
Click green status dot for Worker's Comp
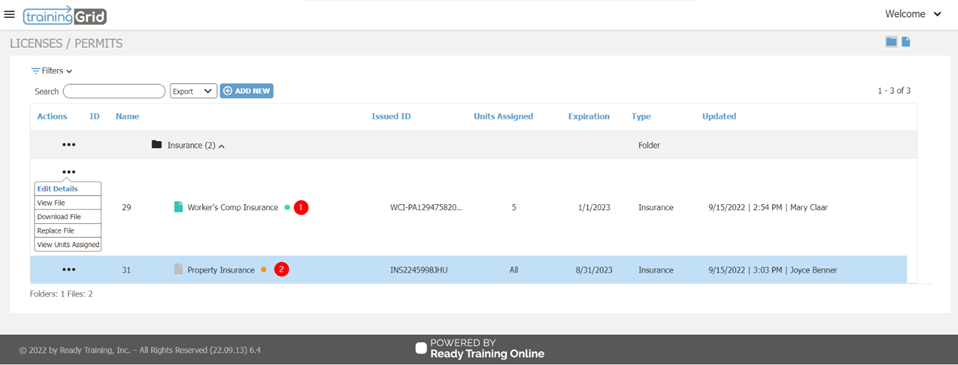coord(287,207)
